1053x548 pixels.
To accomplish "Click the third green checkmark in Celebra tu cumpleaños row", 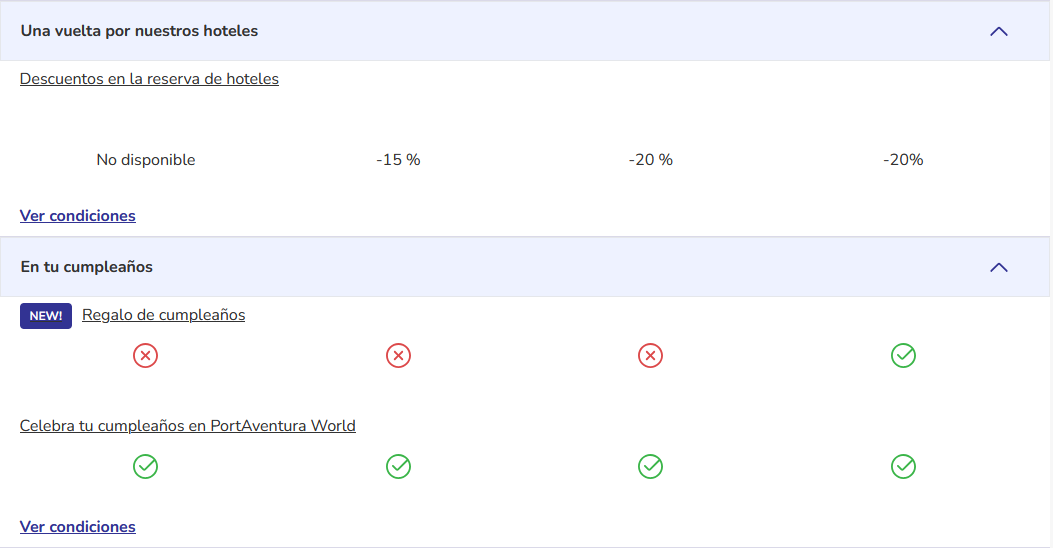I will [650, 466].
